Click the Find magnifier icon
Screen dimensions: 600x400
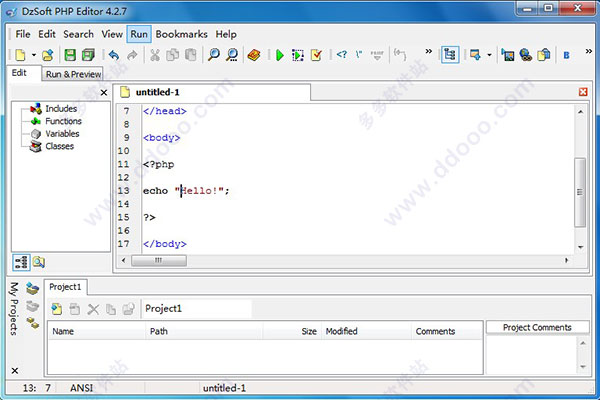point(214,55)
